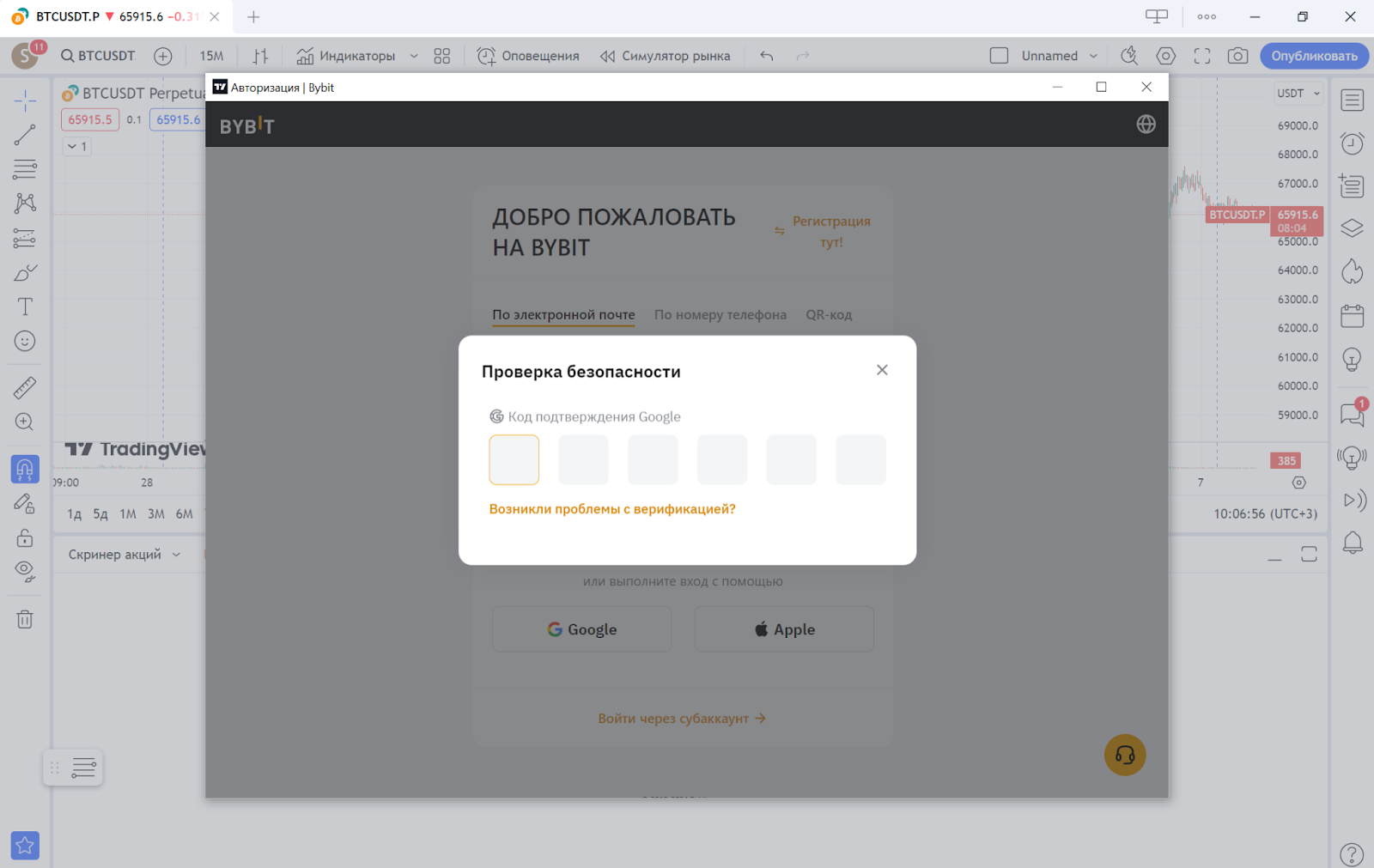The height and width of the screenshot is (868, 1374).
Task: Open BTCUSDT symbol search
Action: (98, 56)
